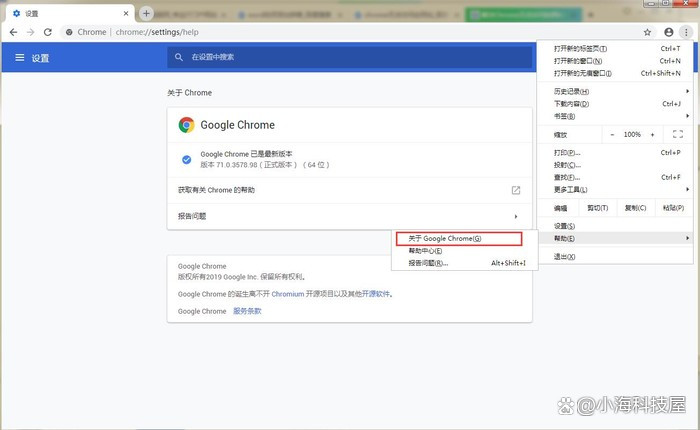Viewport: 700px width, 430px height.
Task: Select 关于 Google Chrome(G) submenu item
Action: tap(459, 238)
